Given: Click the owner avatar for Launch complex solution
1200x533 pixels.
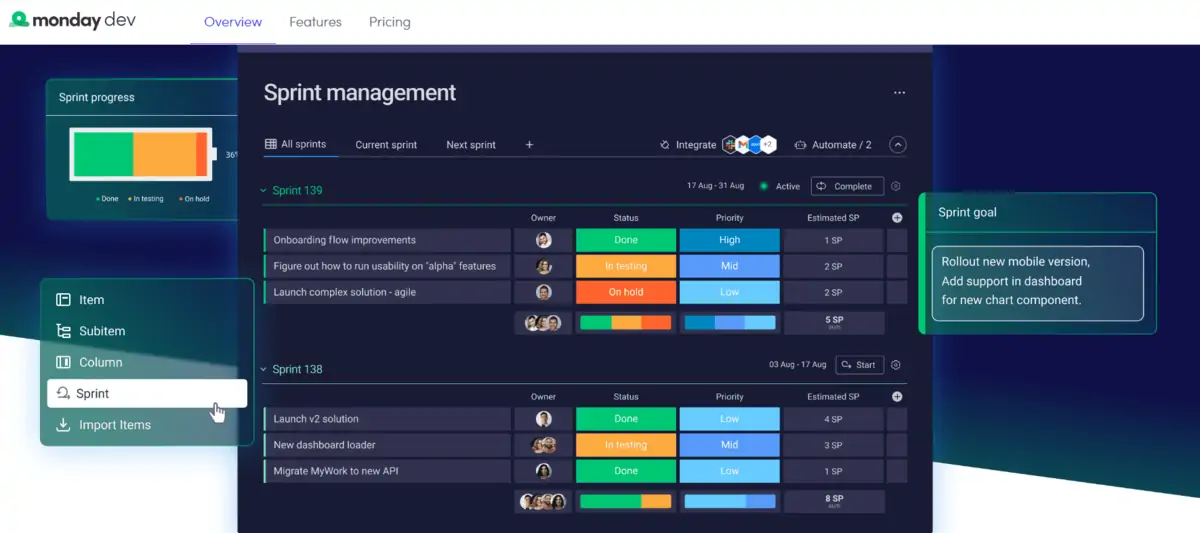Looking at the screenshot, I should pos(543,292).
